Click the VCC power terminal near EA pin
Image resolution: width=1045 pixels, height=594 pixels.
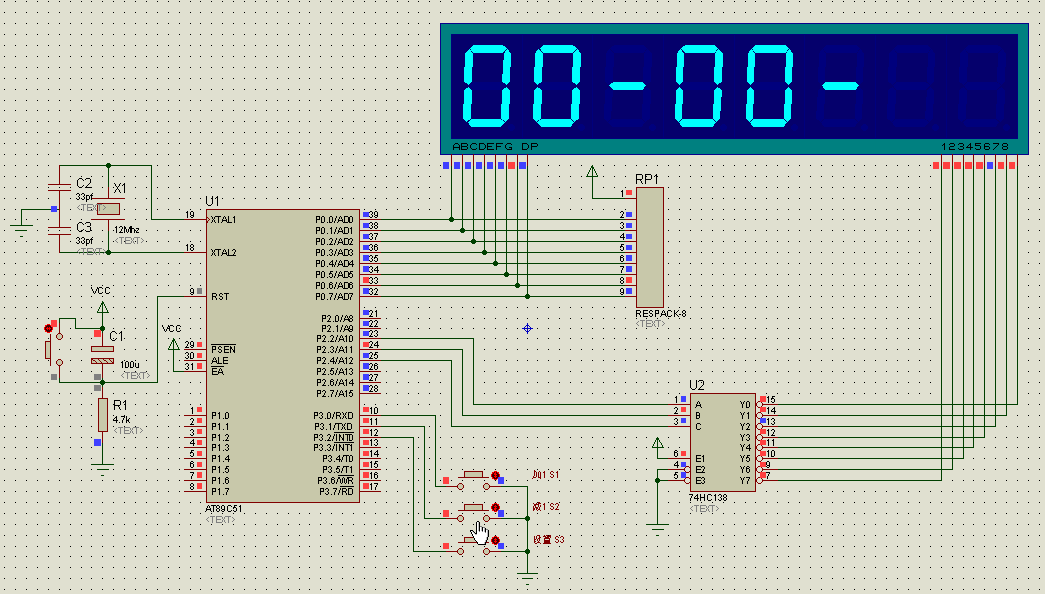tap(173, 344)
